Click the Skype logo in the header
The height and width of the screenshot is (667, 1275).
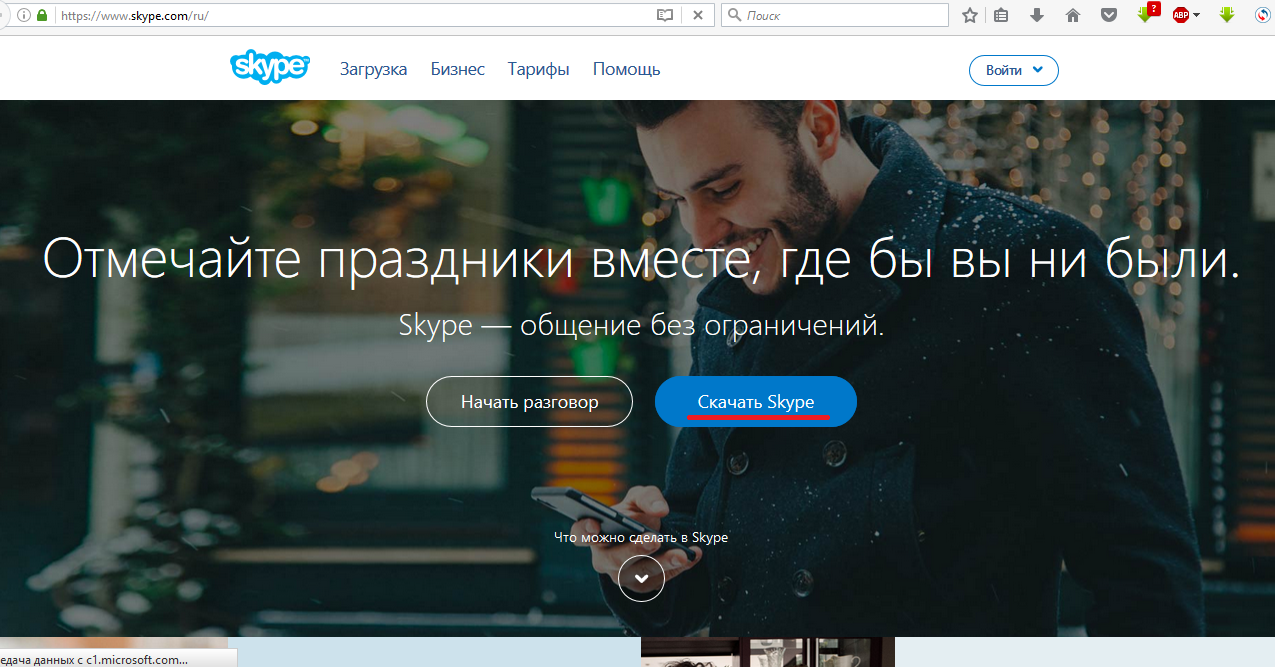click(269, 68)
